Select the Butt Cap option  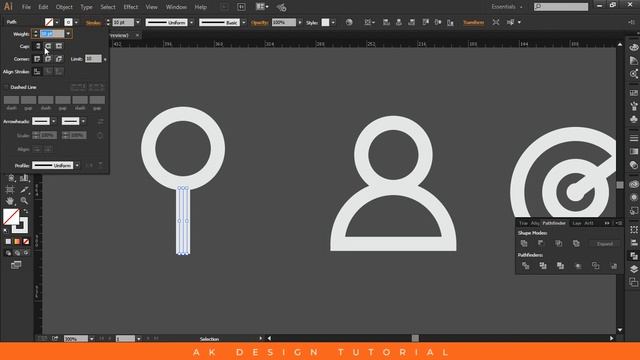[38, 46]
